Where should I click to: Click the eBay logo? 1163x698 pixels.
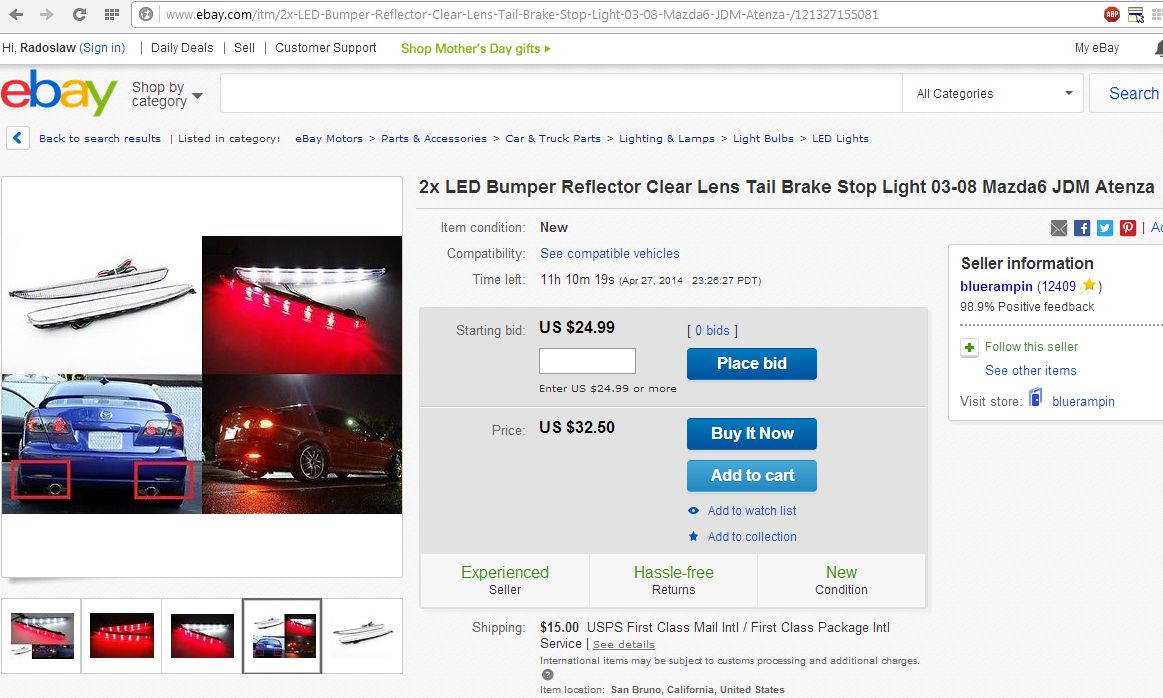click(59, 93)
